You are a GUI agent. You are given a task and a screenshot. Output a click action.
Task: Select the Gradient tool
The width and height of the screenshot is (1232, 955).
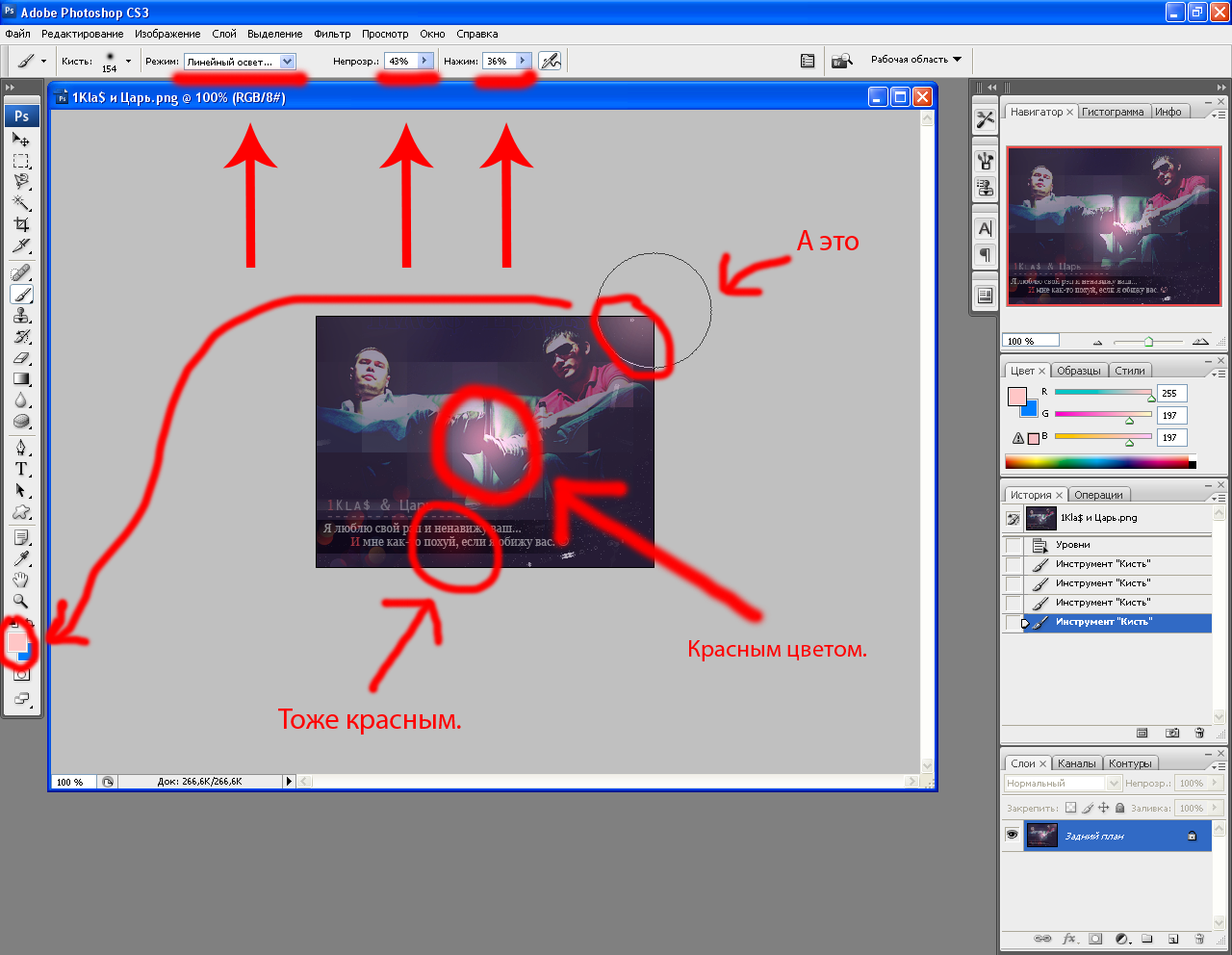tap(21, 379)
